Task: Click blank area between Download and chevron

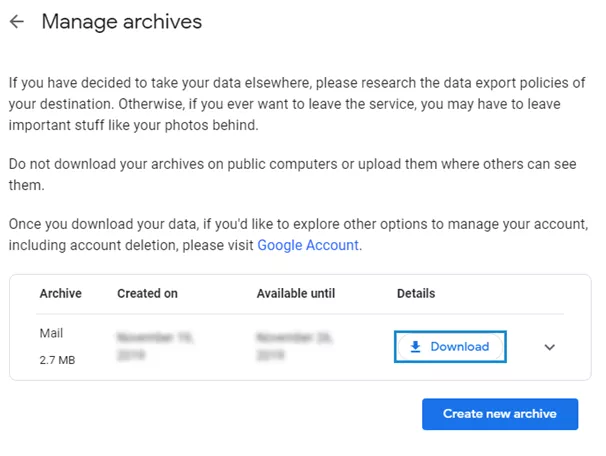Action: [x=523, y=347]
